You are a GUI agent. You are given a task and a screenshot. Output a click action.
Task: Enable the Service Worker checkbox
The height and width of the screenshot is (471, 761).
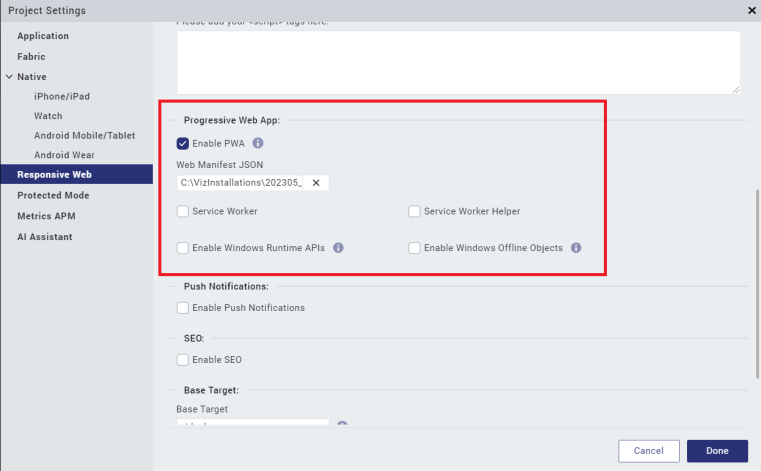[183, 211]
